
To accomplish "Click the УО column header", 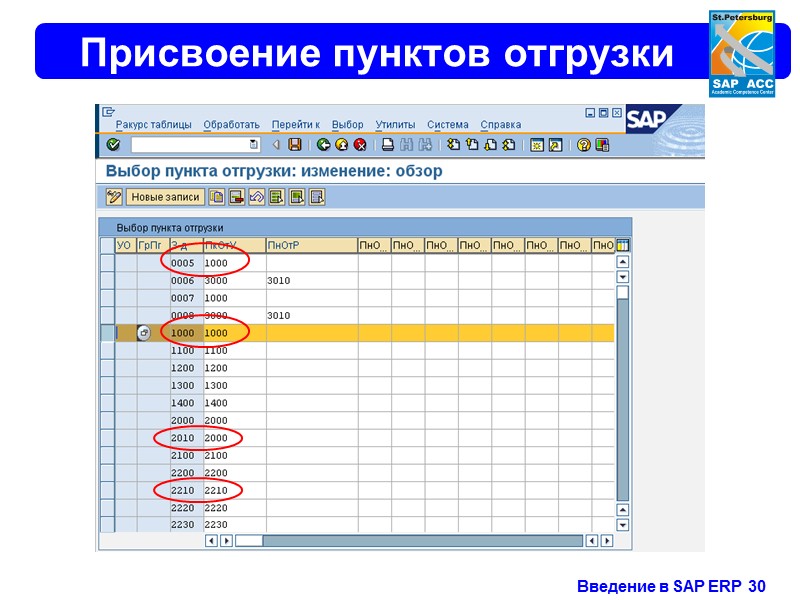I will (126, 245).
